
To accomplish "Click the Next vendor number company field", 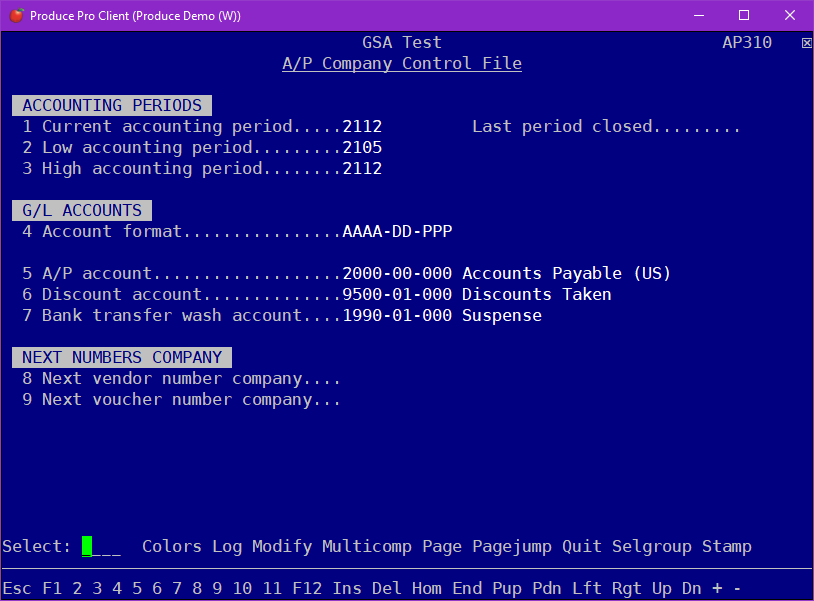I will tap(181, 379).
